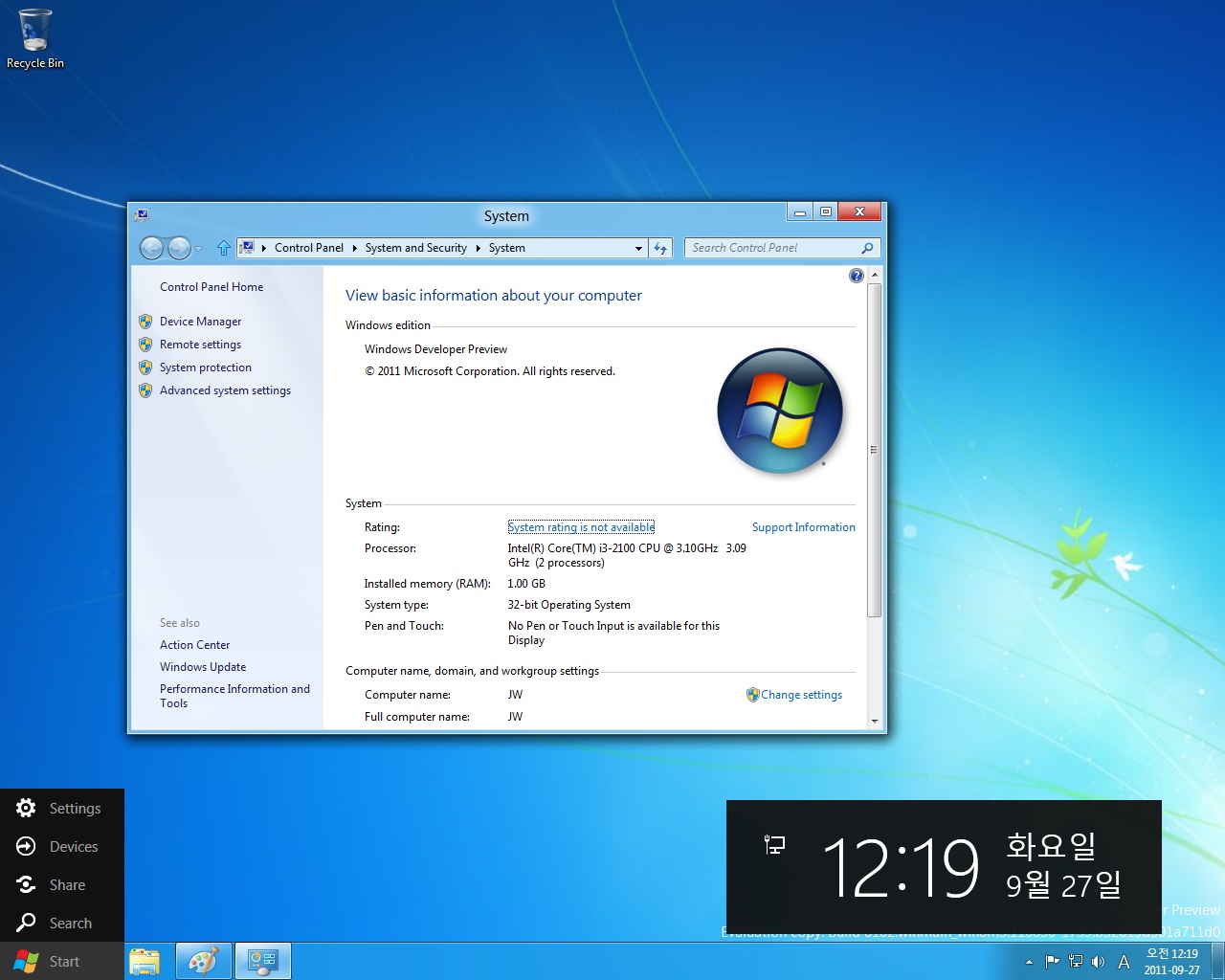Select 'Windows Developer Preview' text

tap(436, 349)
